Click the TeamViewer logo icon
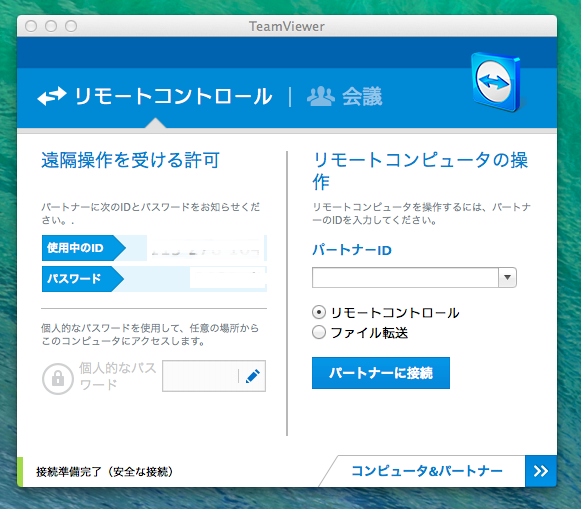581x509 pixels. [x=496, y=82]
